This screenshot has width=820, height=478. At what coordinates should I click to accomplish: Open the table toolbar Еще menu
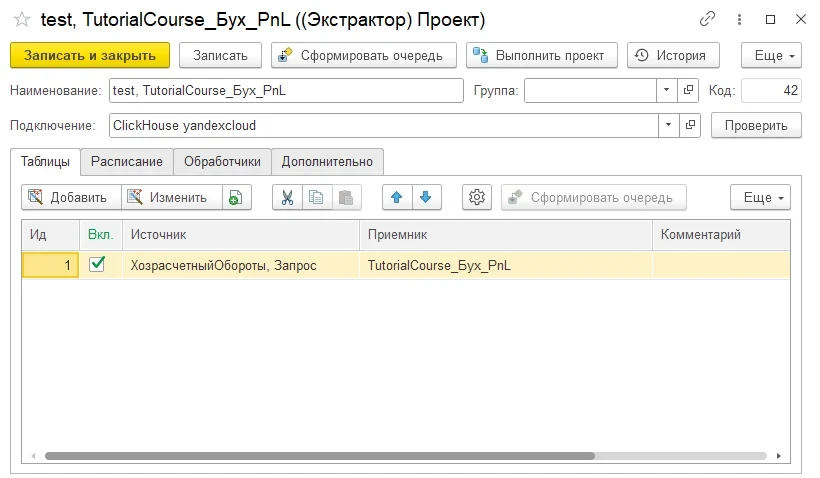760,197
